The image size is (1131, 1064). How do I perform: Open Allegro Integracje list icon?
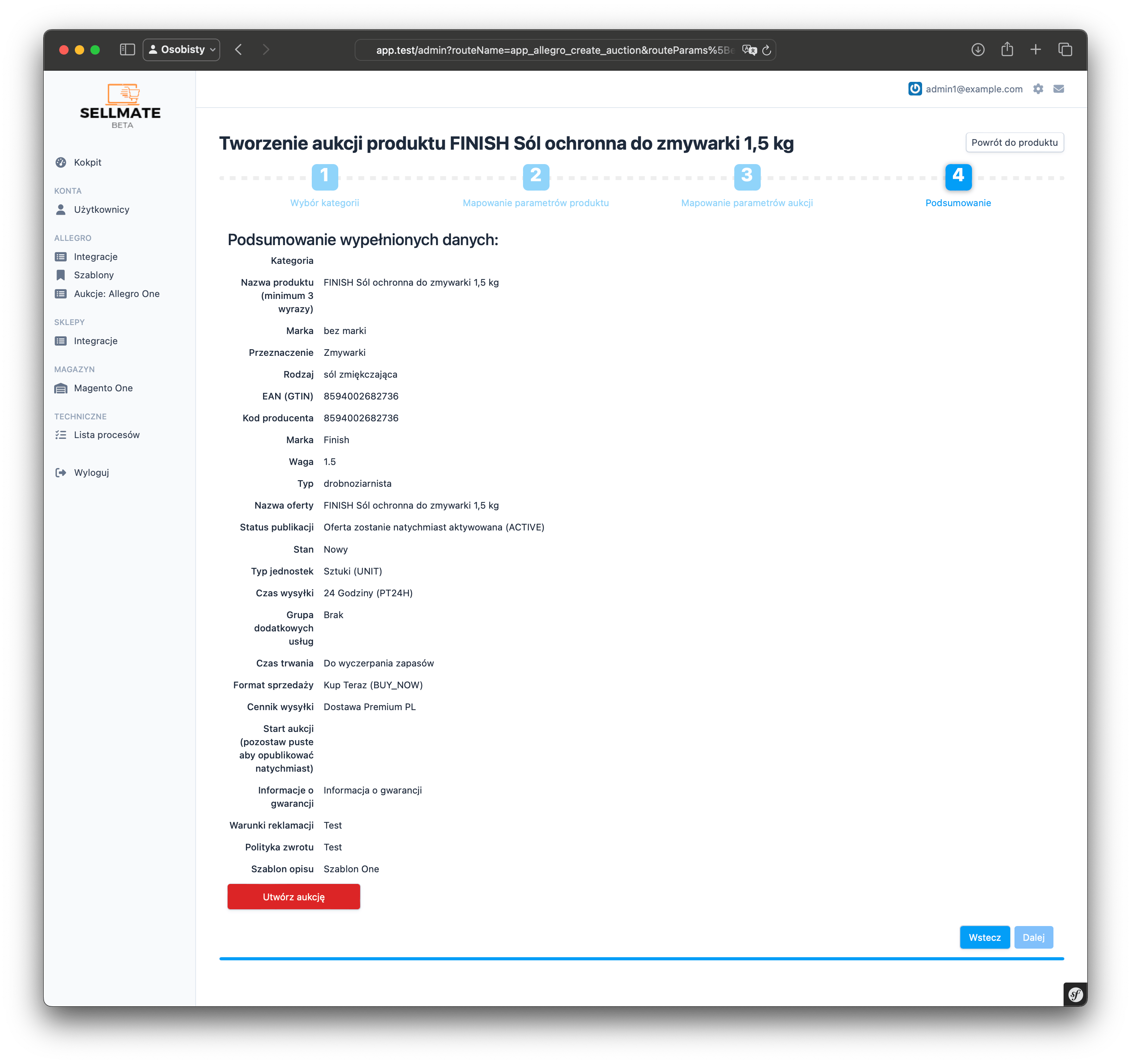coord(61,256)
